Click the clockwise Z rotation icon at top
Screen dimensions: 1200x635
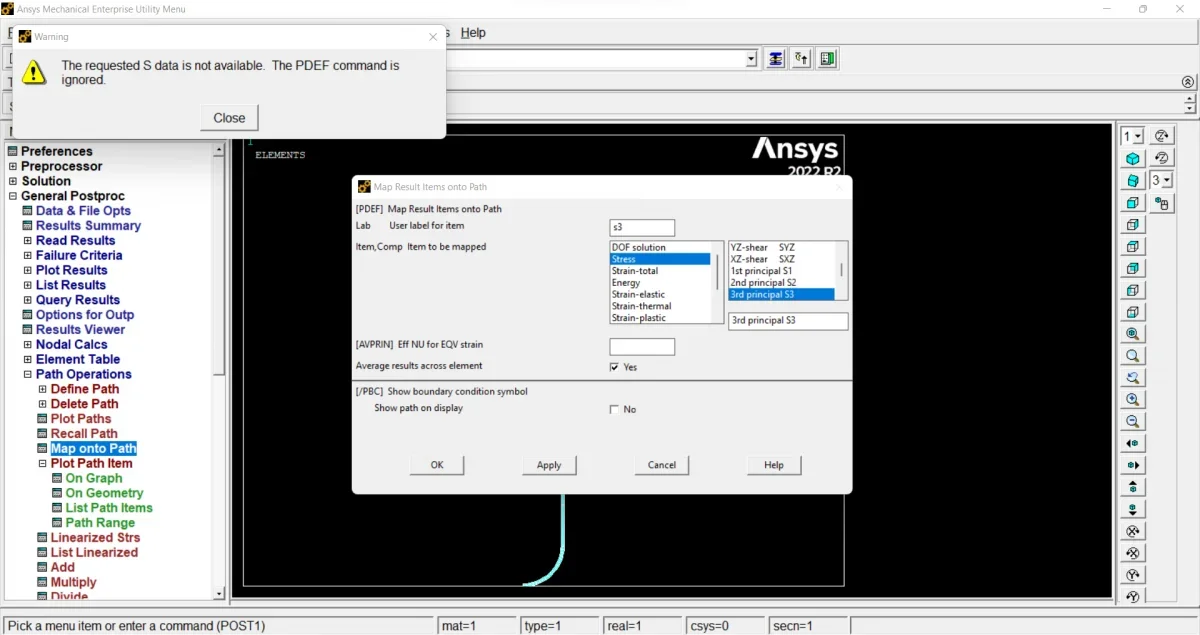[1161, 136]
